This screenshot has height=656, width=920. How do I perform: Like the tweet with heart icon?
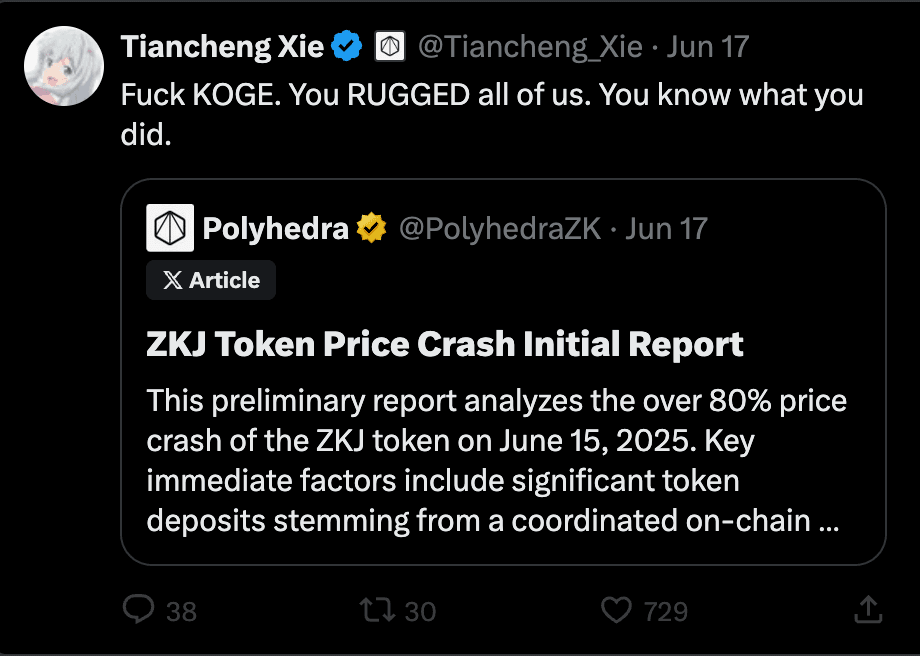coord(617,610)
